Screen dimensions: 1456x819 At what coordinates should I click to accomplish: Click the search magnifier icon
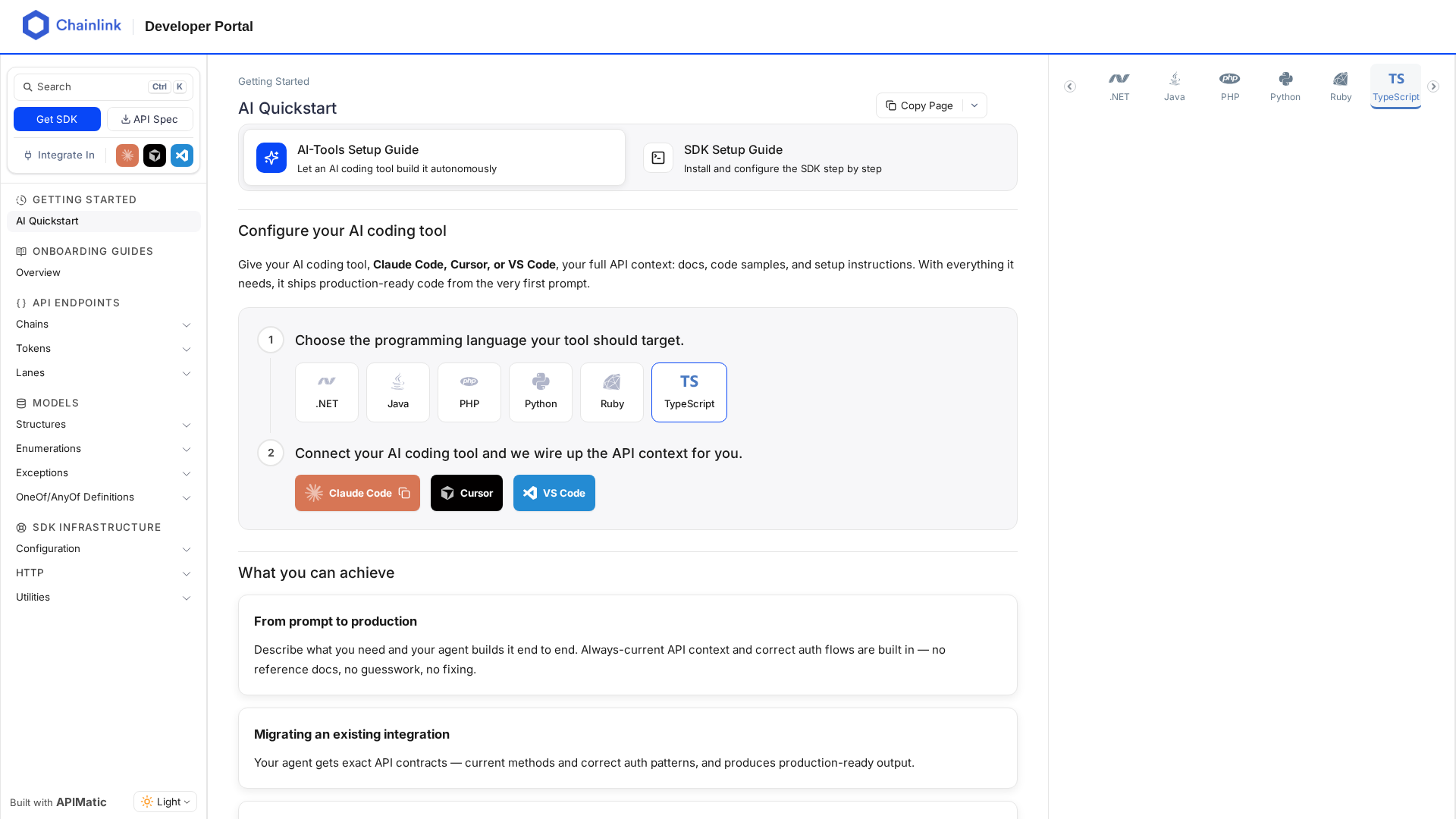point(28,87)
